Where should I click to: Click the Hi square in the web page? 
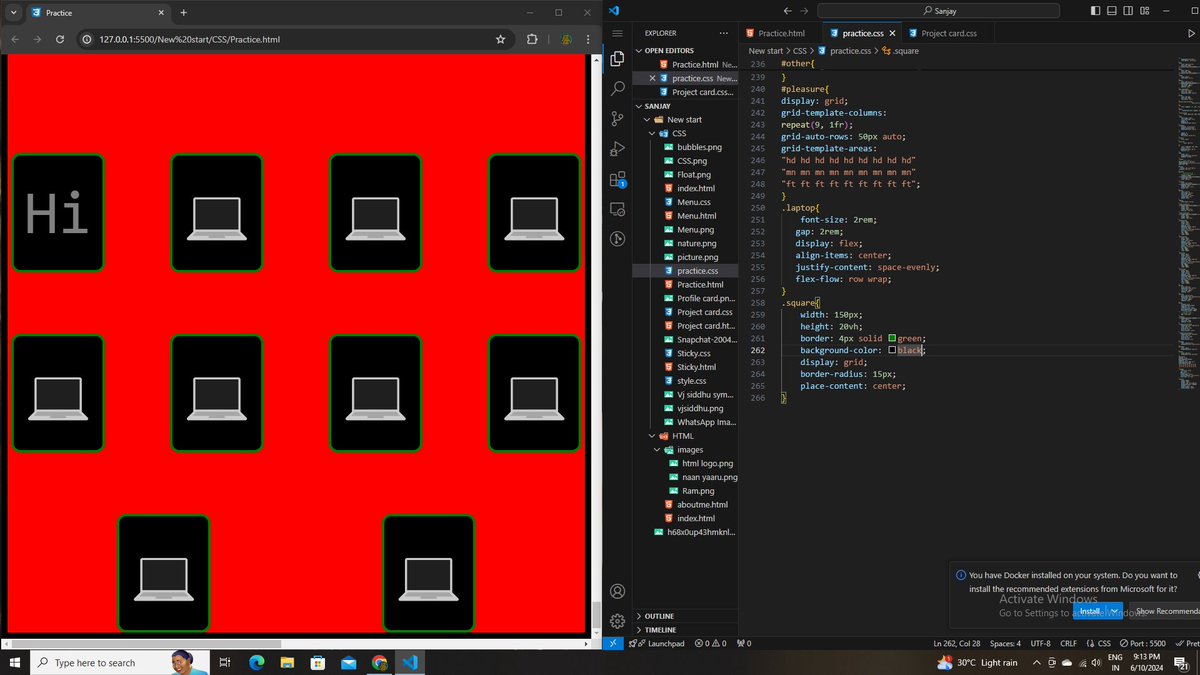click(x=58, y=213)
